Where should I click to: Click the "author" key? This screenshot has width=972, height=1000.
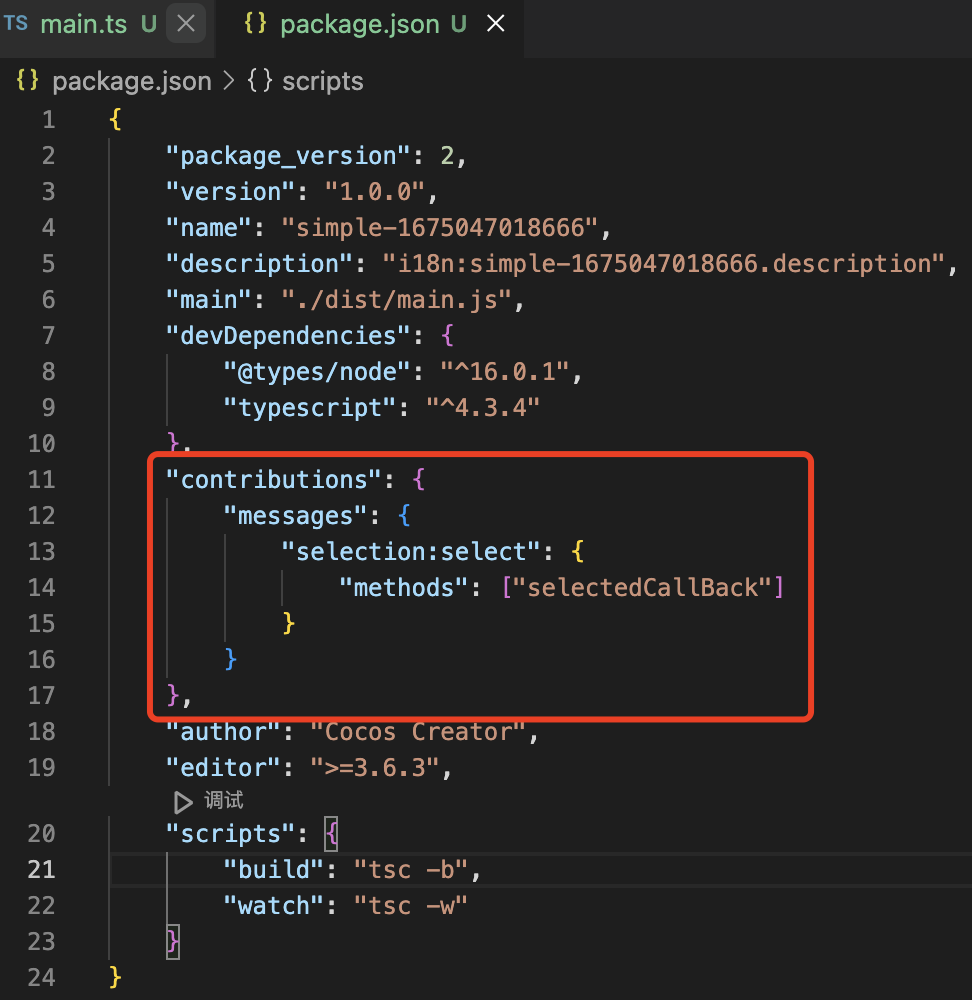coord(223,732)
